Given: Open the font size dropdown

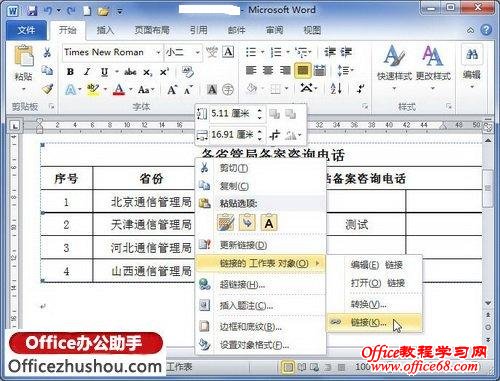Looking at the screenshot, I should tap(197, 52).
